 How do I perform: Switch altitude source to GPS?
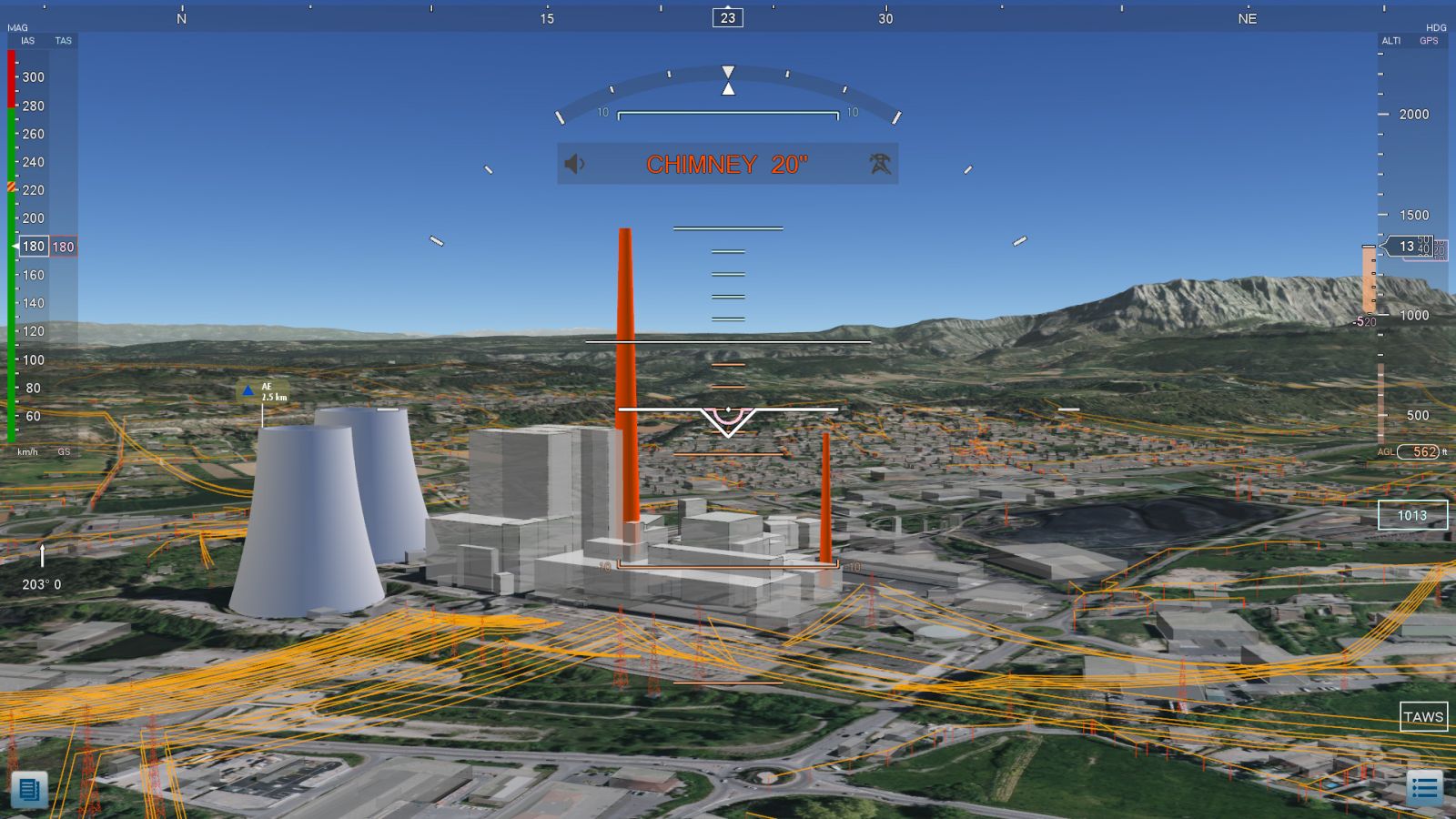click(x=1429, y=41)
